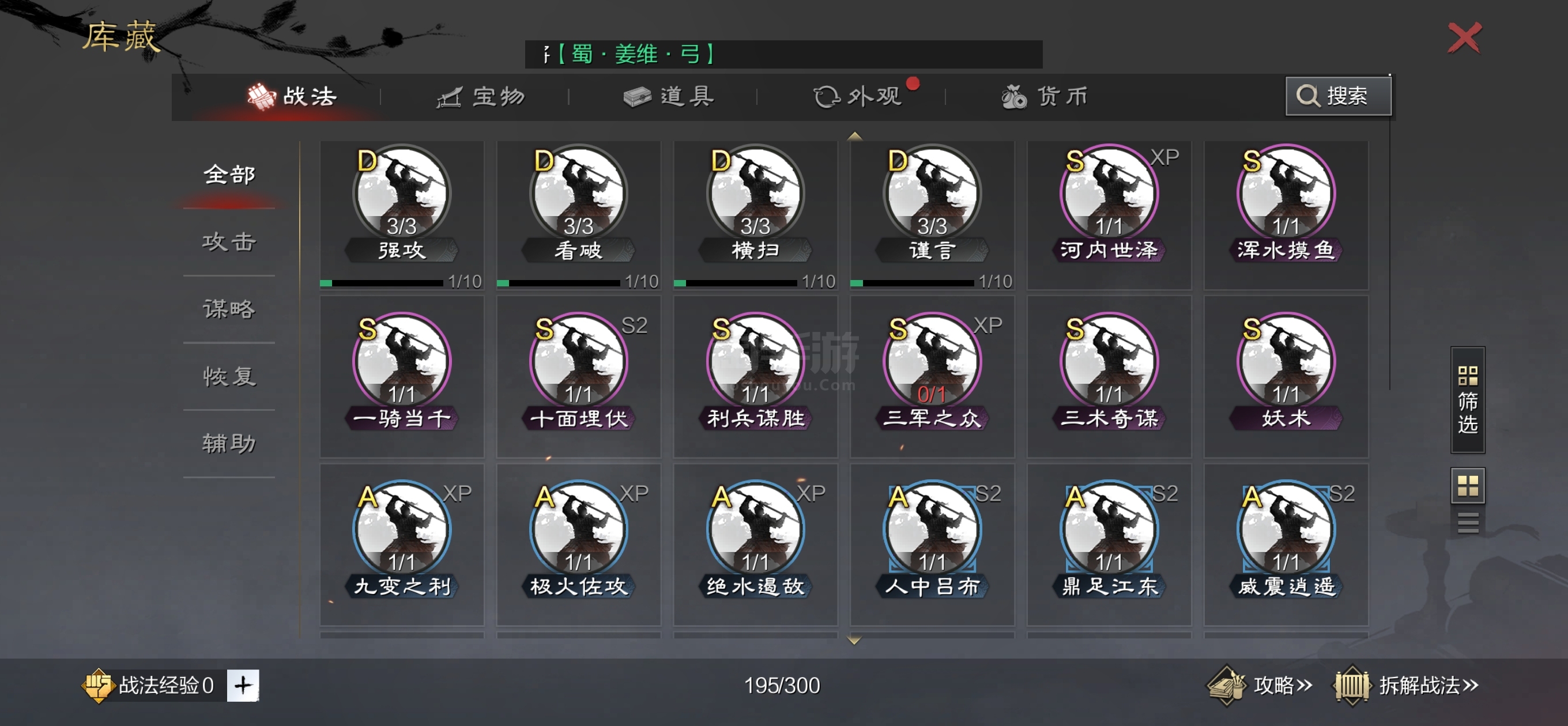Screen dimensions: 1568x726
Task: Filter by 攻击 category
Action: [x=229, y=241]
